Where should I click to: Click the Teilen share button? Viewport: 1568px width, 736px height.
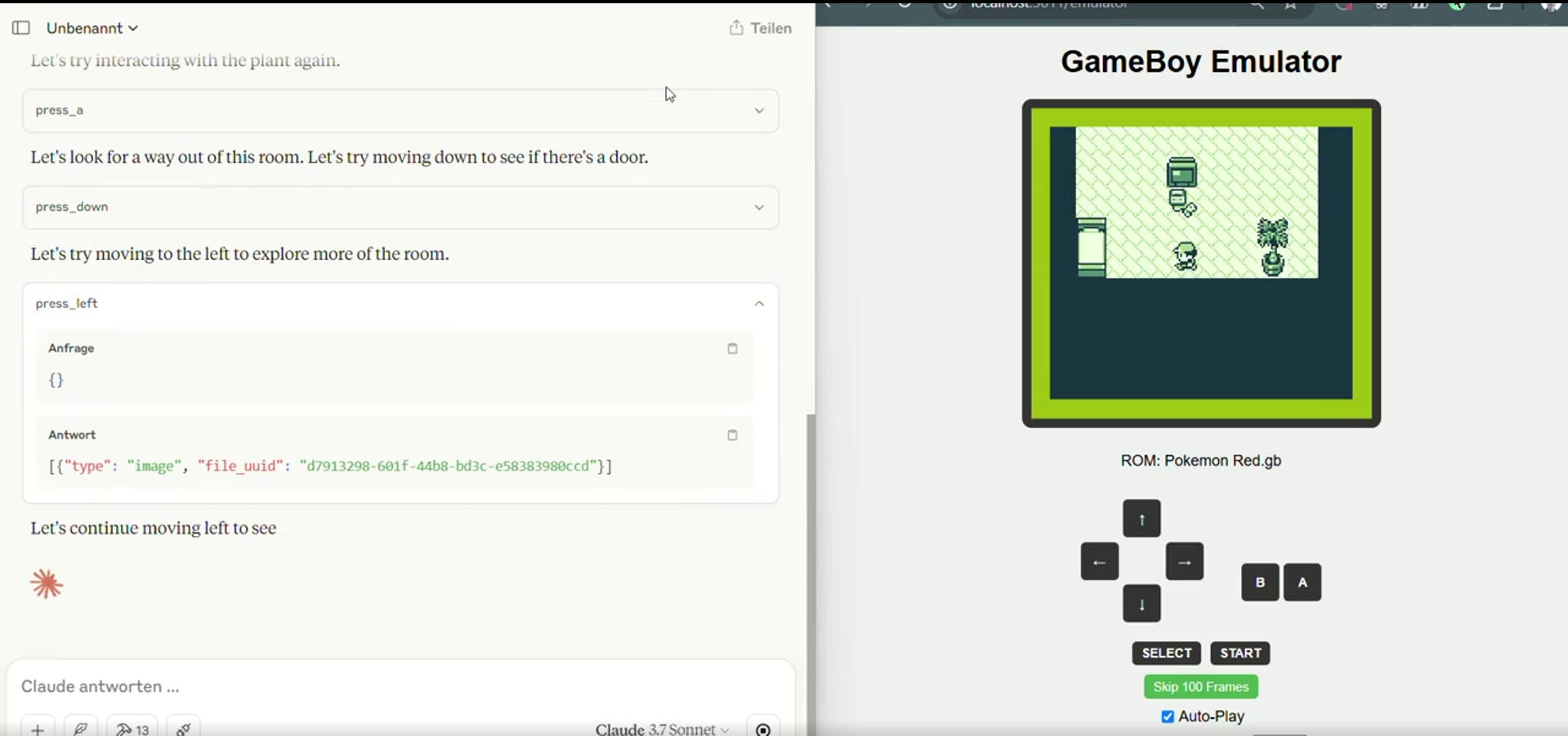pos(760,28)
